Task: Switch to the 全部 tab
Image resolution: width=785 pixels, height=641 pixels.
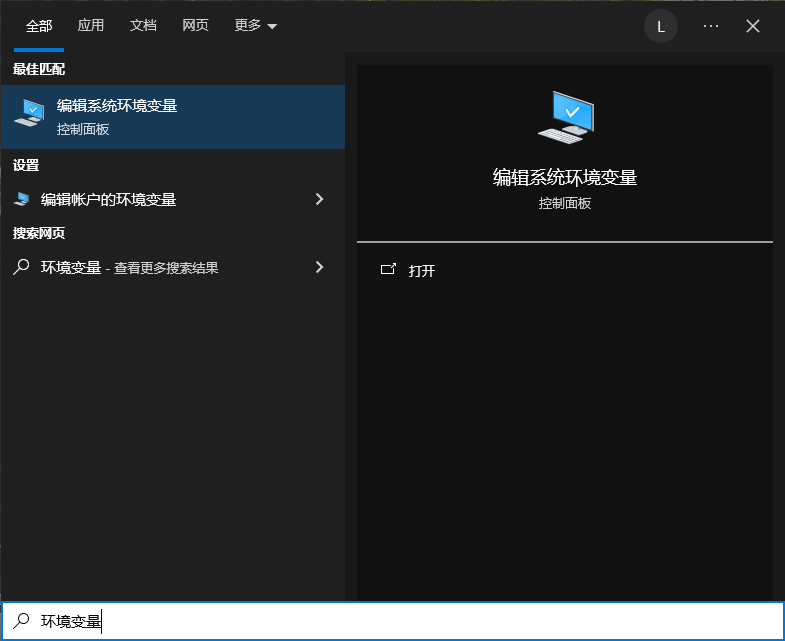Action: pyautogui.click(x=39, y=26)
